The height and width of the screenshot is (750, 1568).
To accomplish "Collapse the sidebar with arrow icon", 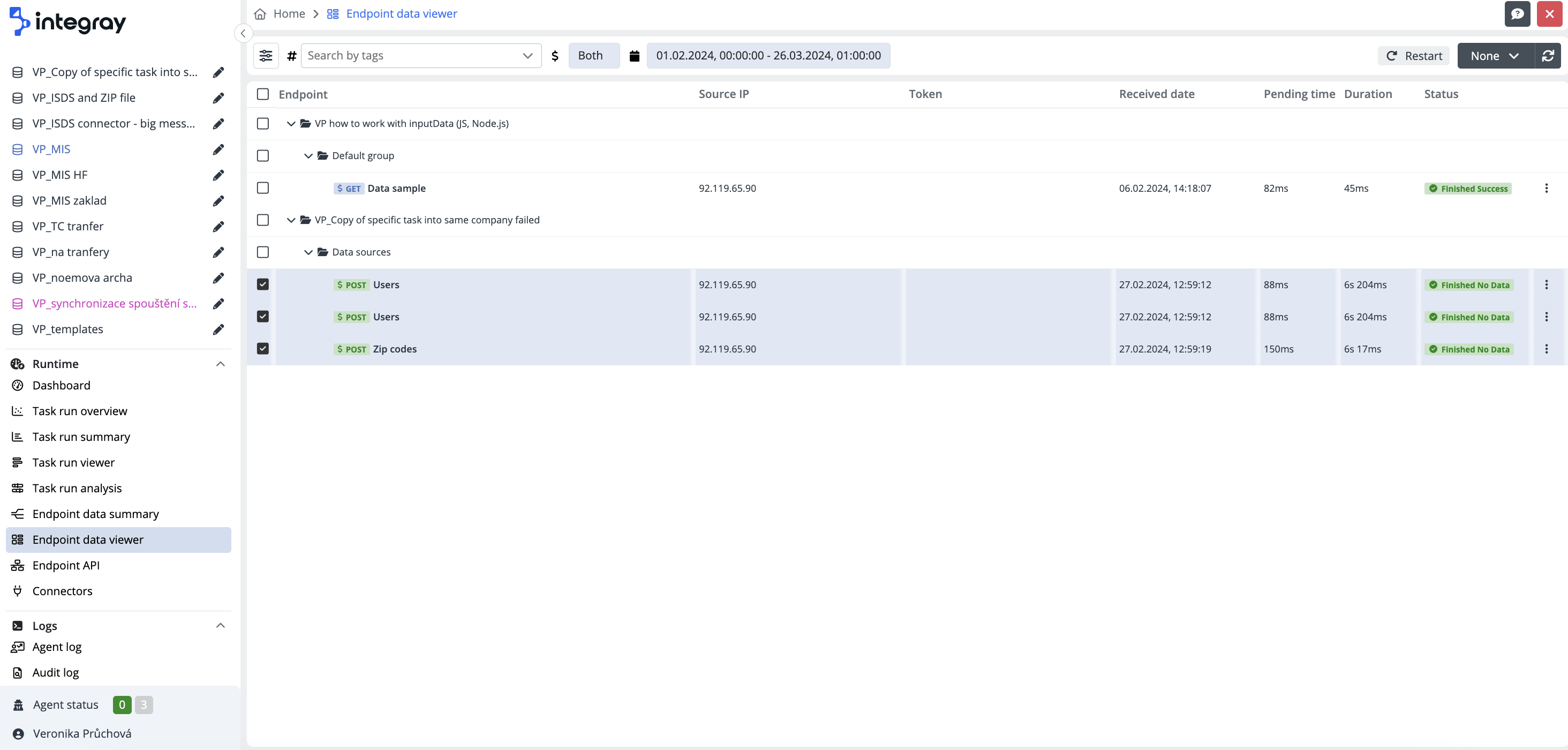I will (x=243, y=33).
